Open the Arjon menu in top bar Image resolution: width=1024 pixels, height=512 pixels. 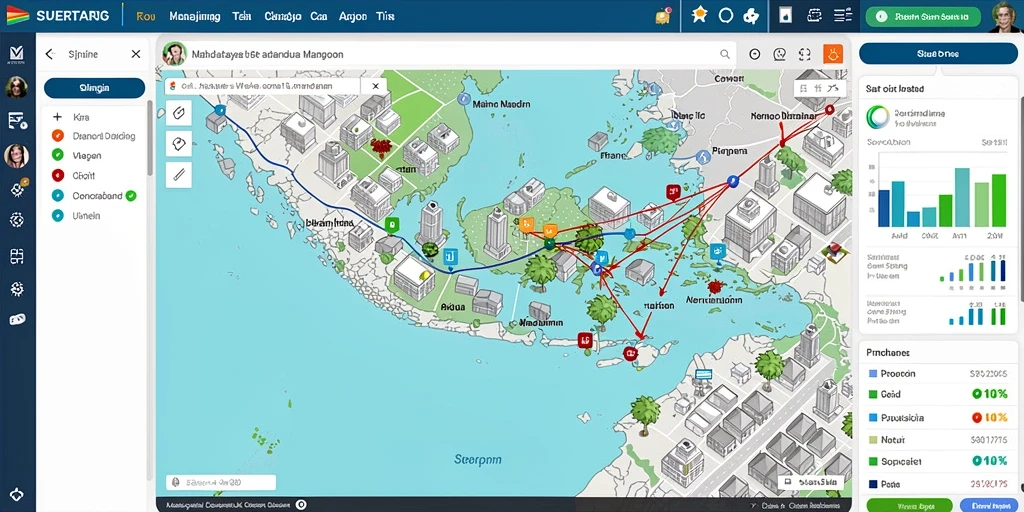click(353, 16)
